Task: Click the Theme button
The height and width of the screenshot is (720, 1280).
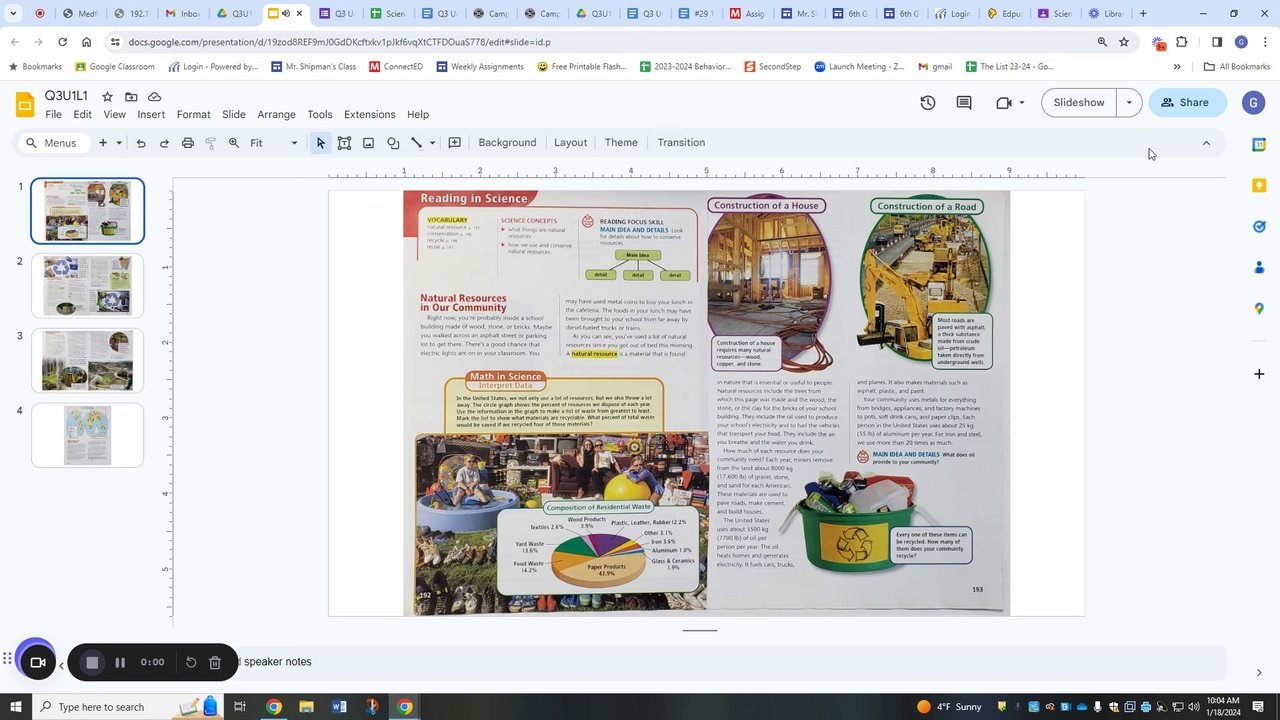Action: (621, 143)
